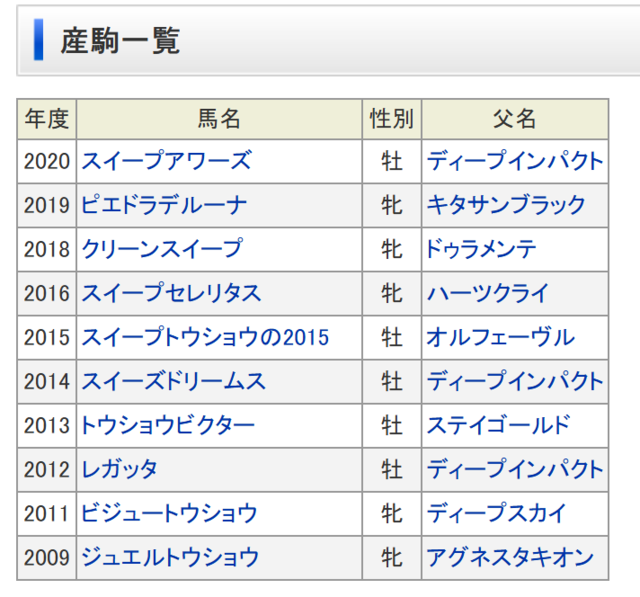Open sire ハーツクライ page
Screen dimensions: 640x597
pos(488,293)
